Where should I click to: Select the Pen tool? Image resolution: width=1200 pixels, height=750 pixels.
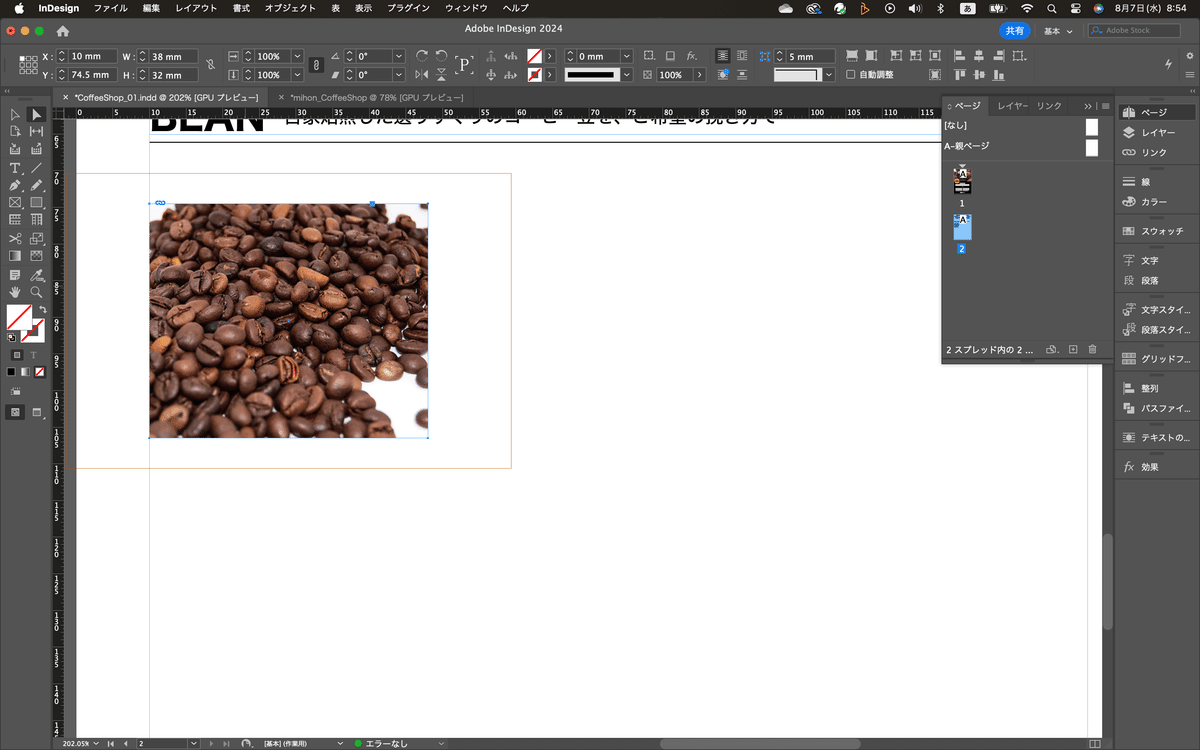15,185
